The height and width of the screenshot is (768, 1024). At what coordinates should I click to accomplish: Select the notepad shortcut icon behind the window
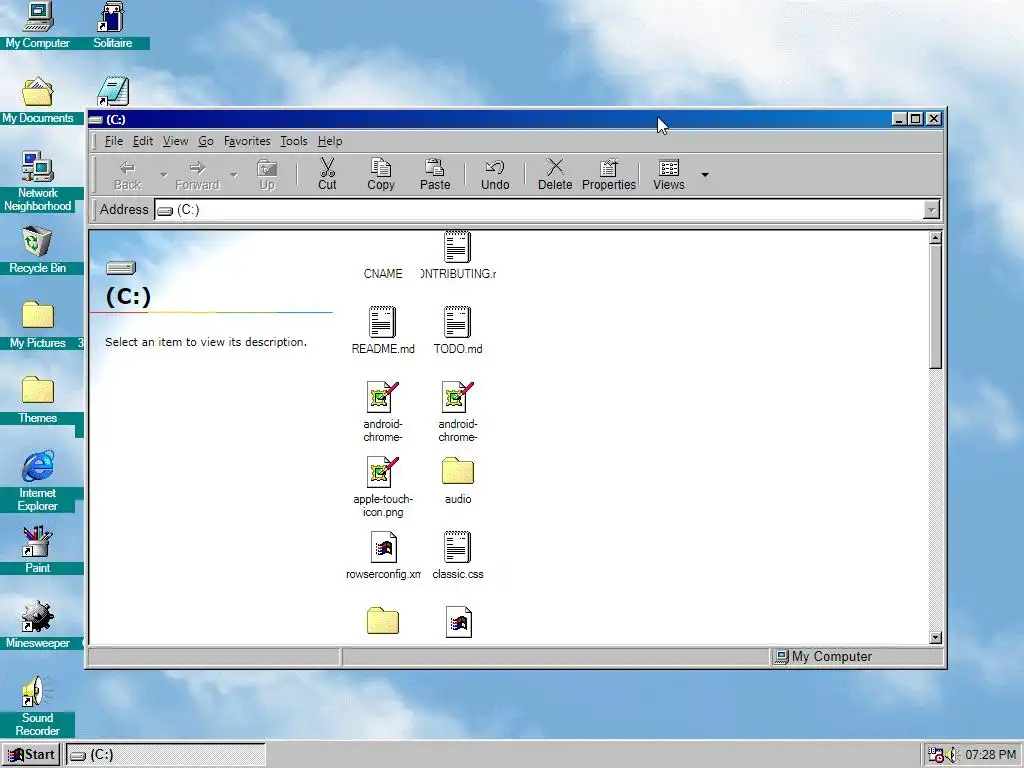[113, 91]
